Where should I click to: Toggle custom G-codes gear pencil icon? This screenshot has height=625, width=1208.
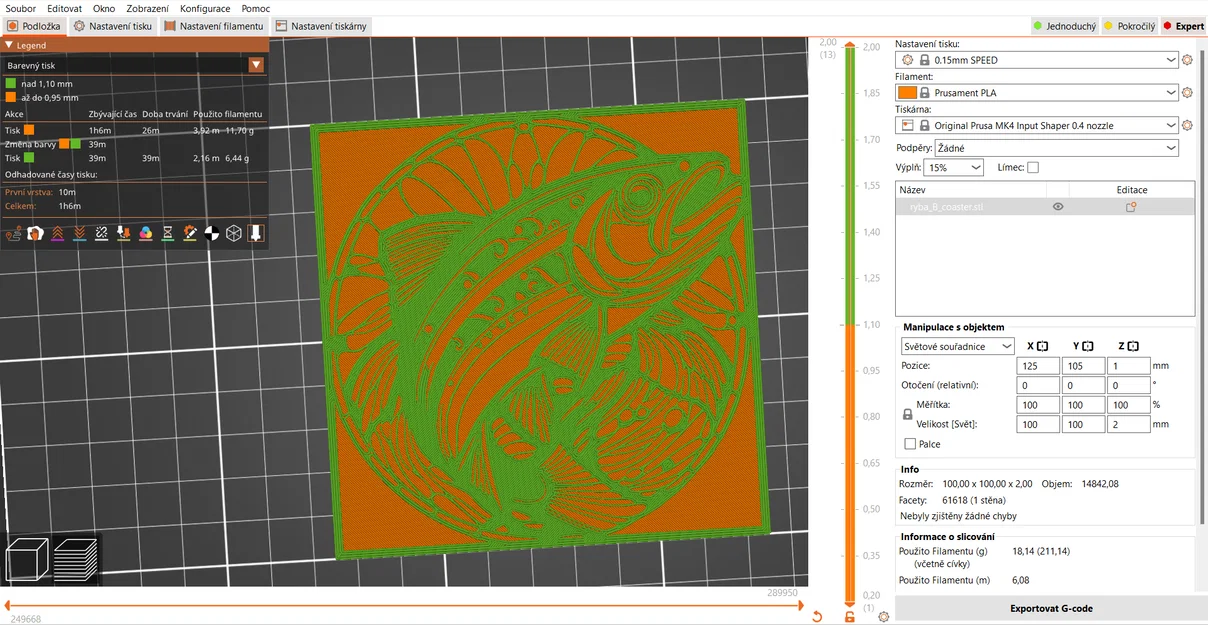point(189,233)
